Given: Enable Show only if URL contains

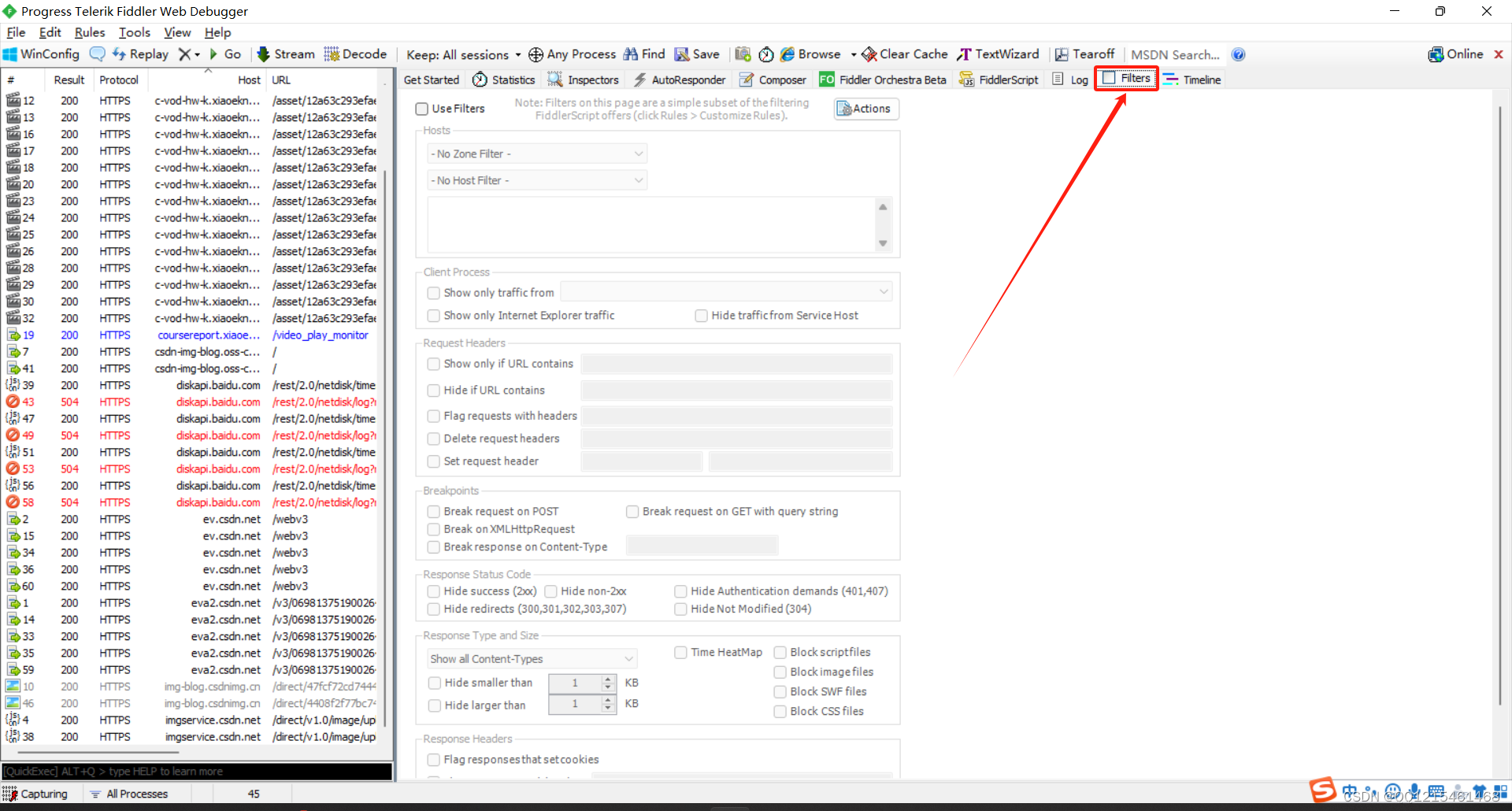Looking at the screenshot, I should (433, 364).
